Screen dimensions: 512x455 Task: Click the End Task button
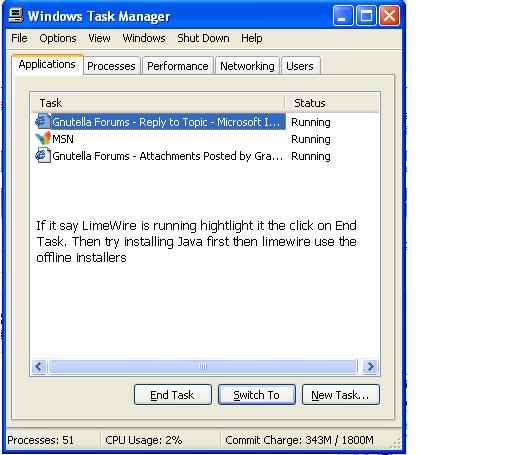[x=173, y=395]
